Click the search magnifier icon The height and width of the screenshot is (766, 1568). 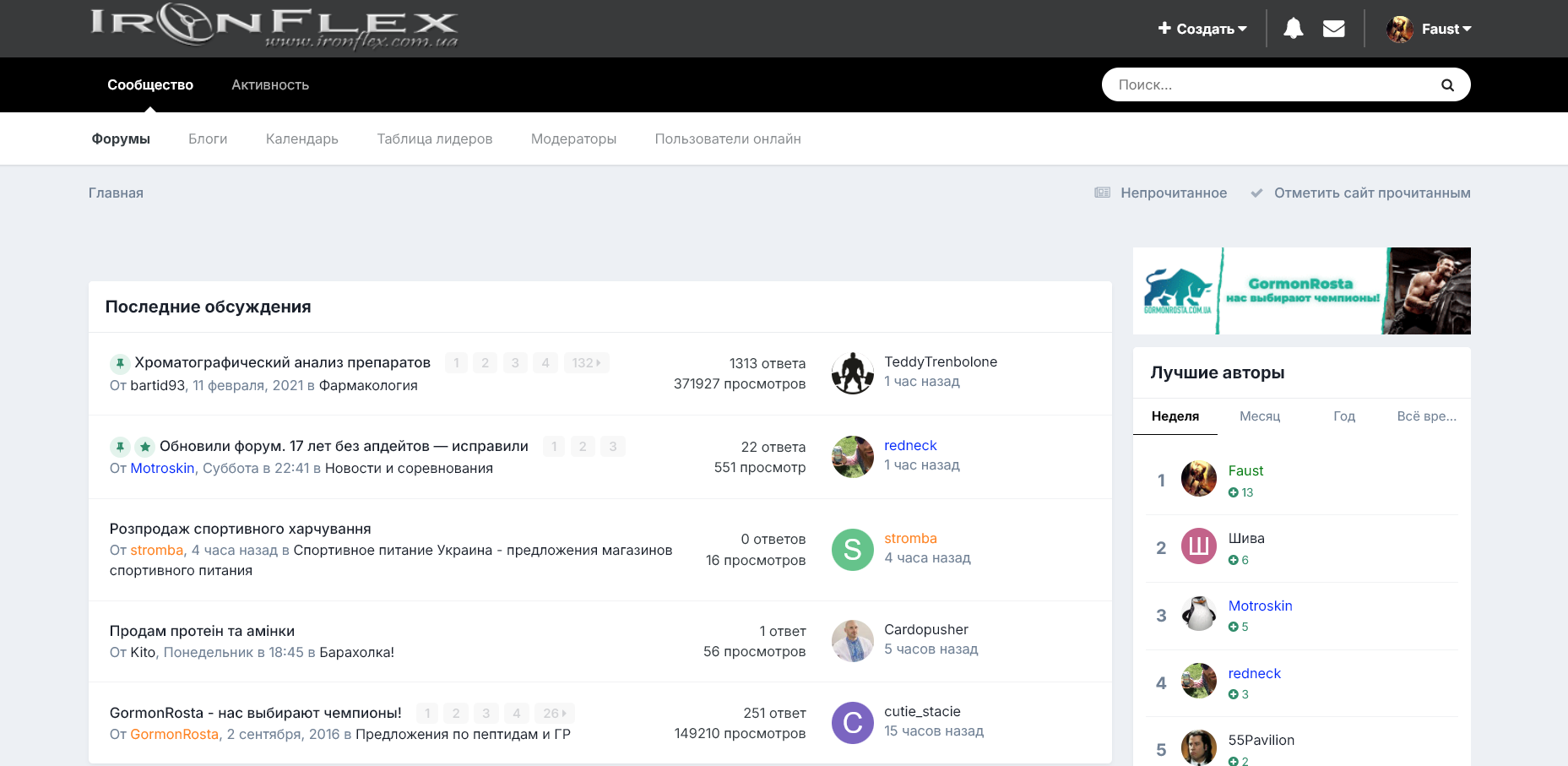point(1447,84)
